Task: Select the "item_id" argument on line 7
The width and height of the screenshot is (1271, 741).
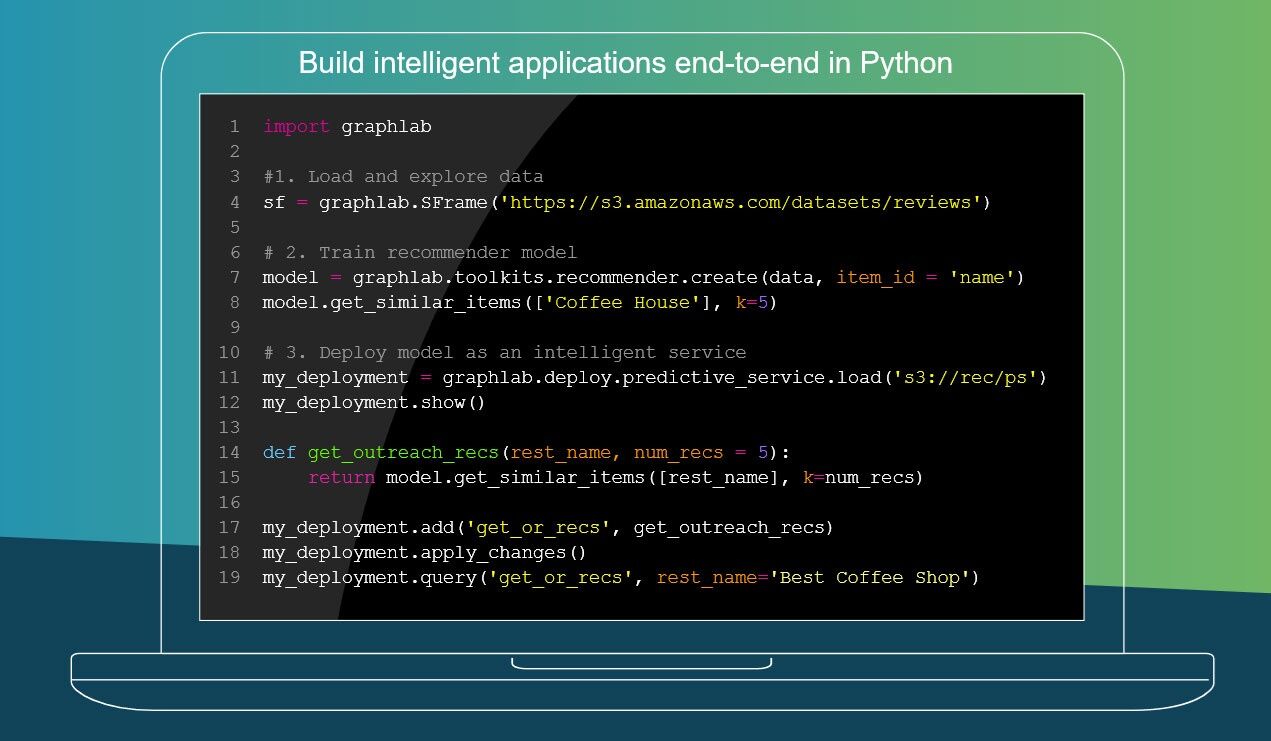Action: coord(875,277)
